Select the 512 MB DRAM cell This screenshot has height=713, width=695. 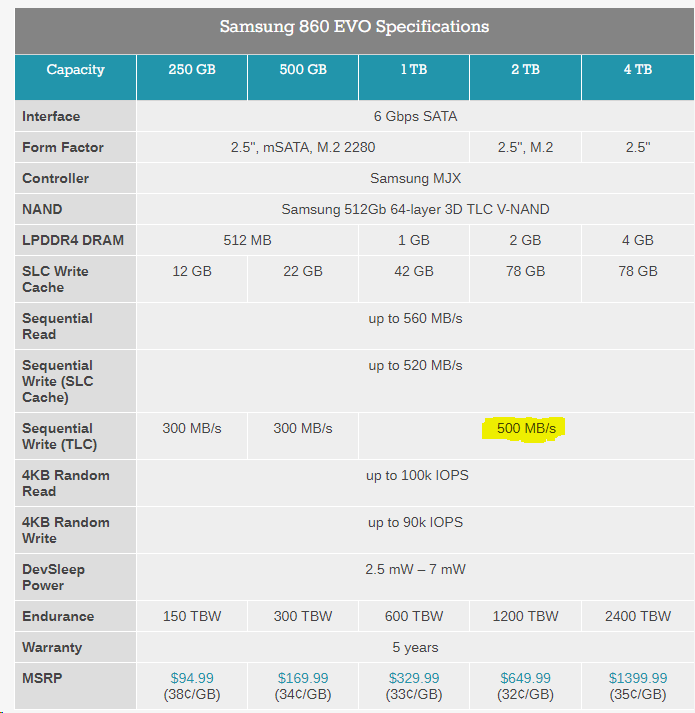(247, 240)
